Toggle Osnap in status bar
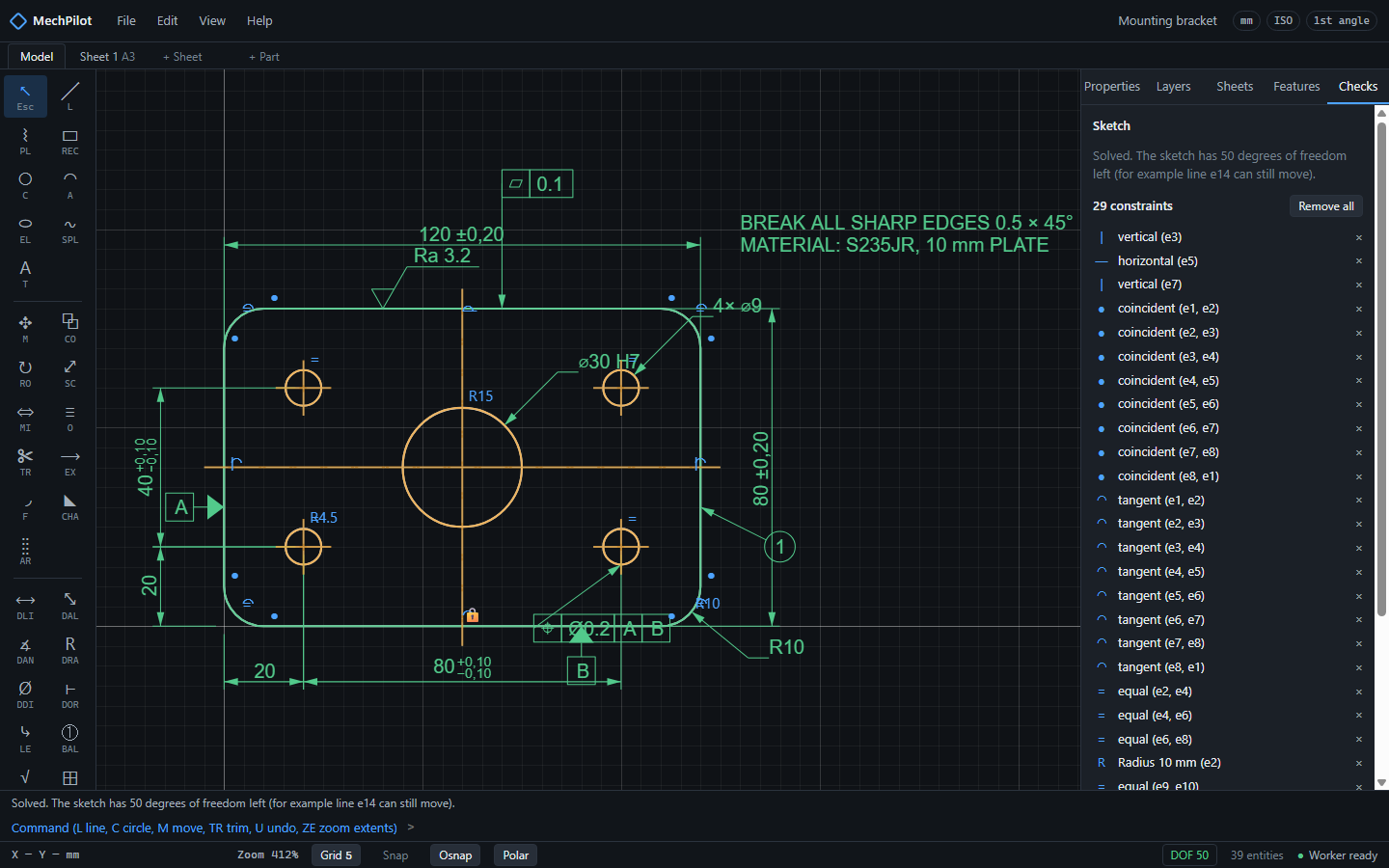This screenshot has height=868, width=1389. pyautogui.click(x=455, y=855)
